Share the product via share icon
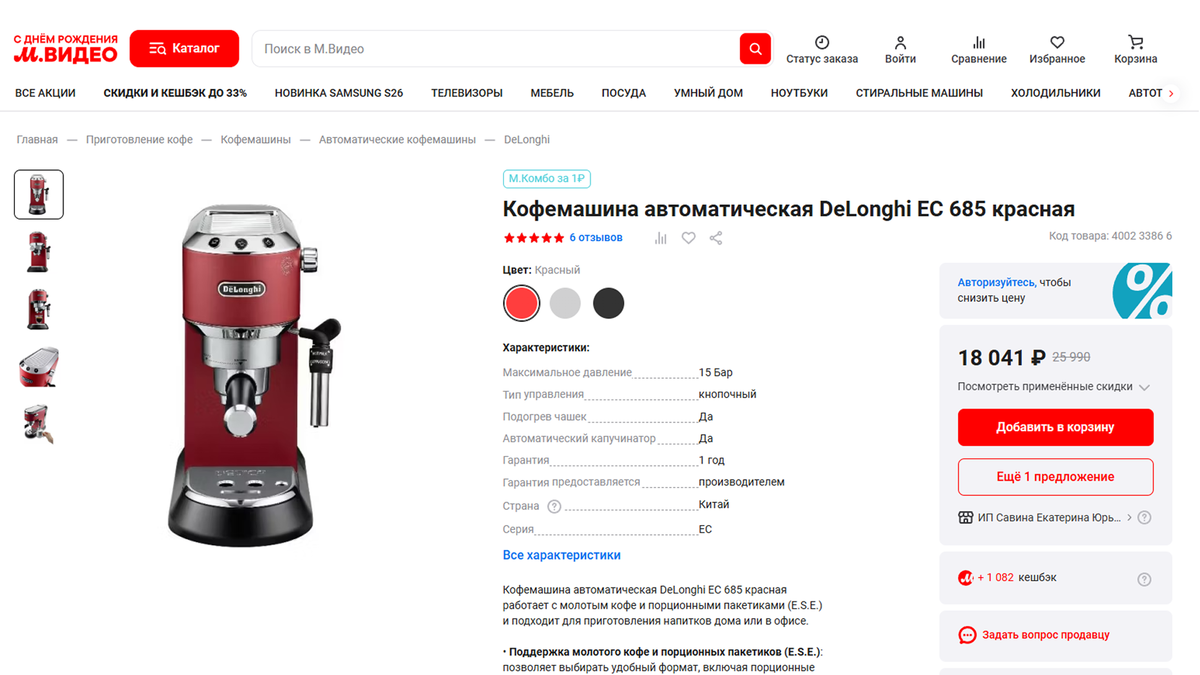 coord(716,238)
